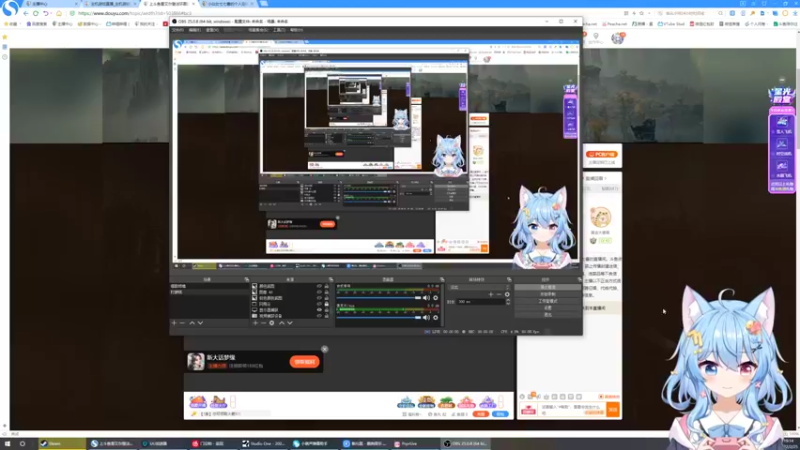Image resolution: width=800 pixels, height=450 pixels.
Task: Toggle visibility of the second source row
Action: (x=319, y=292)
